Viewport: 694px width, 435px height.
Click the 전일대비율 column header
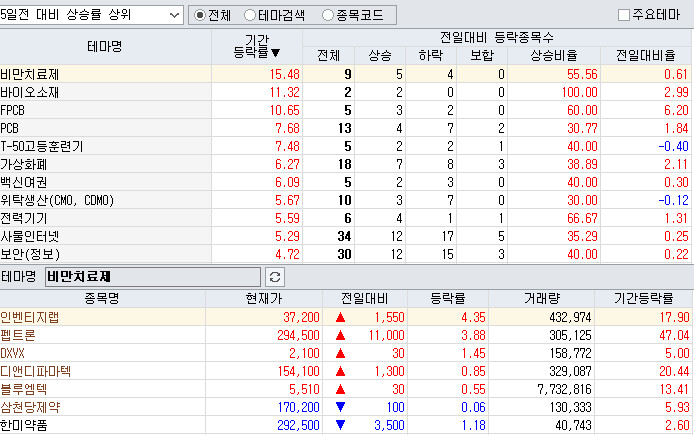[646, 55]
